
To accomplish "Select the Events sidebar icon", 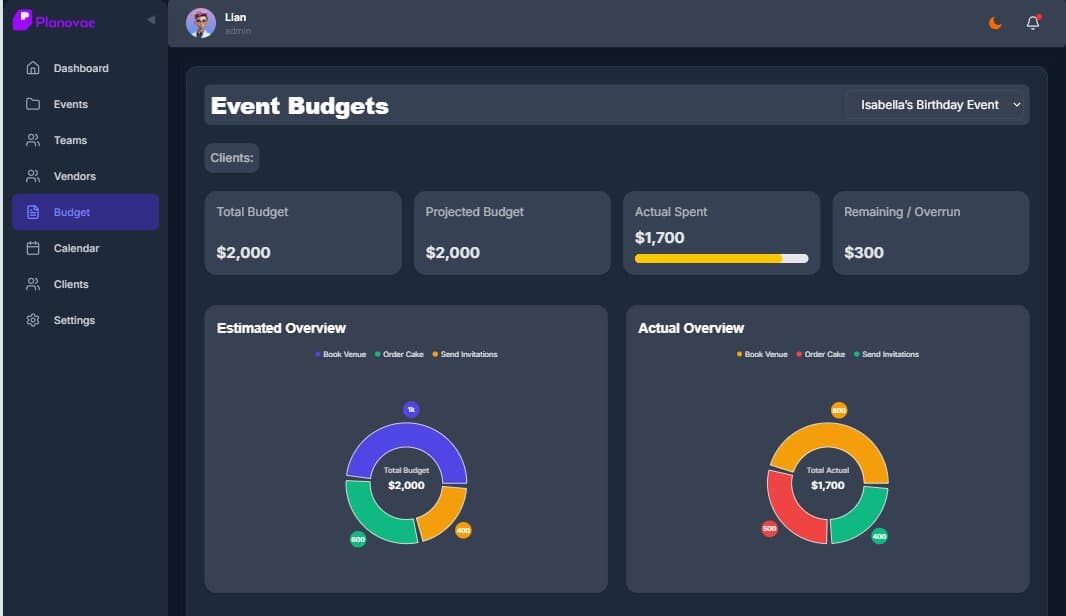I will tap(34, 104).
